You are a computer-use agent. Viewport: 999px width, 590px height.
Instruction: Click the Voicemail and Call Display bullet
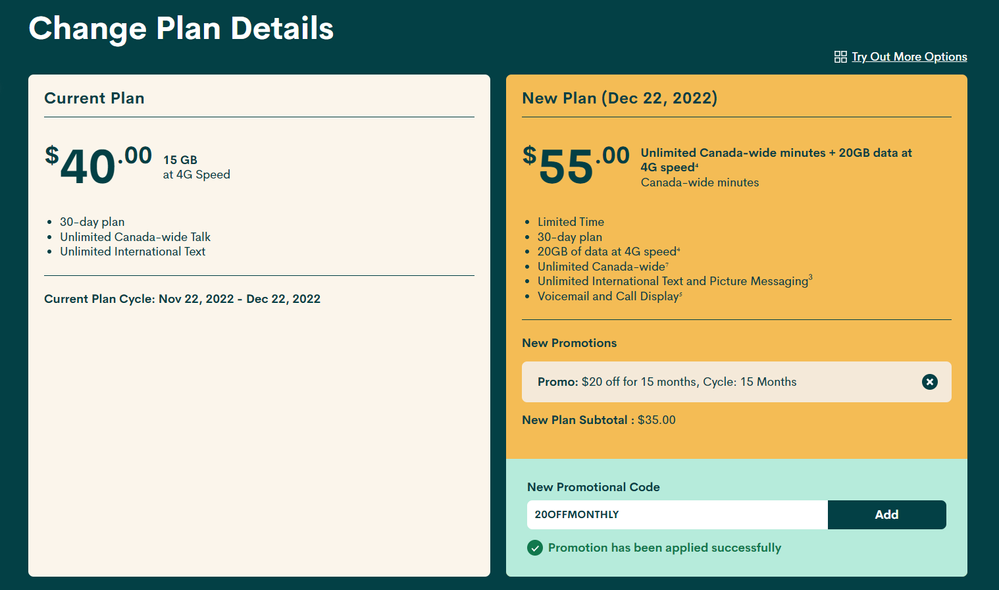[608, 297]
